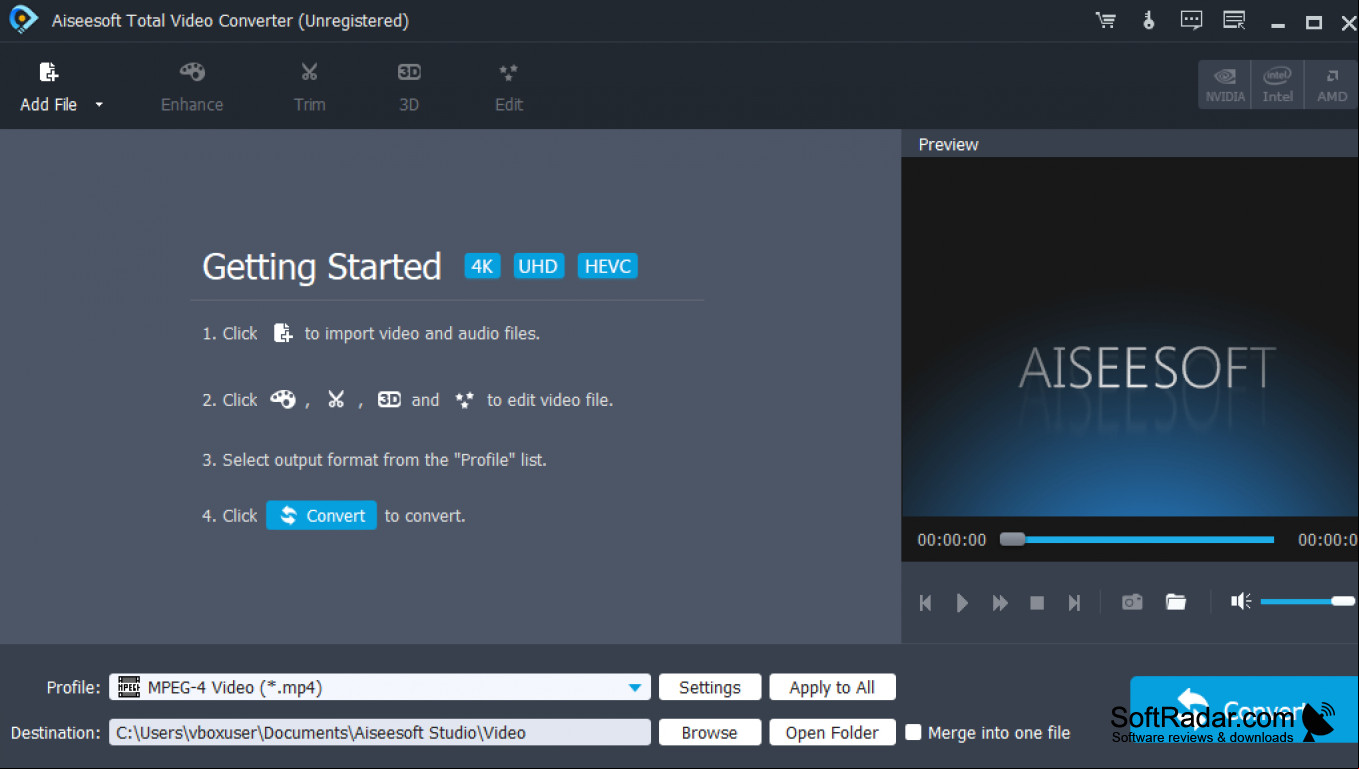Fast forward the preview
This screenshot has width=1359, height=769.
click(1000, 603)
